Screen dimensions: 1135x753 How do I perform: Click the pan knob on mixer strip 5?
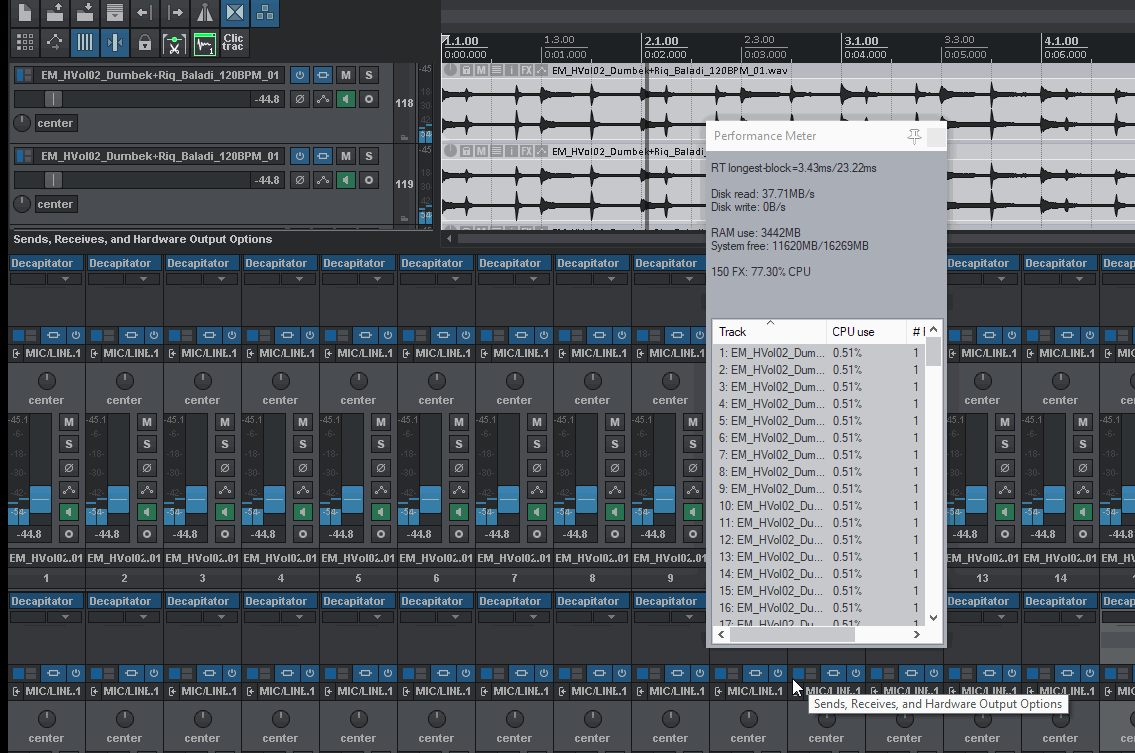point(358,381)
